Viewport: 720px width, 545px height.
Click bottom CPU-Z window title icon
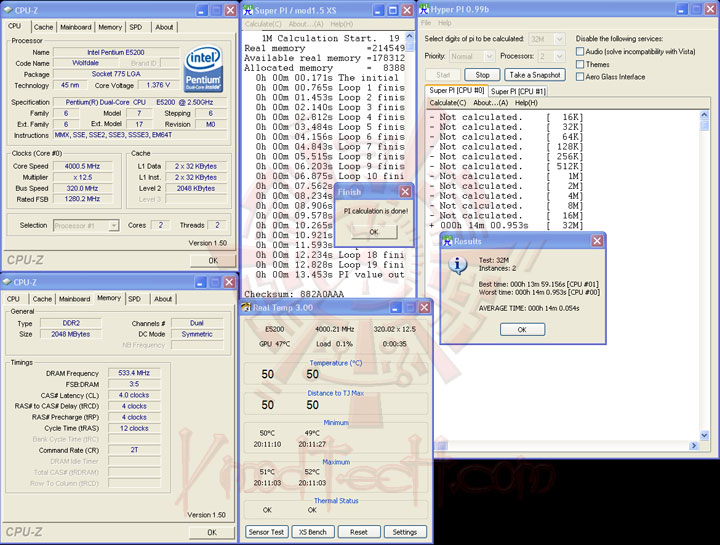coord(7,282)
